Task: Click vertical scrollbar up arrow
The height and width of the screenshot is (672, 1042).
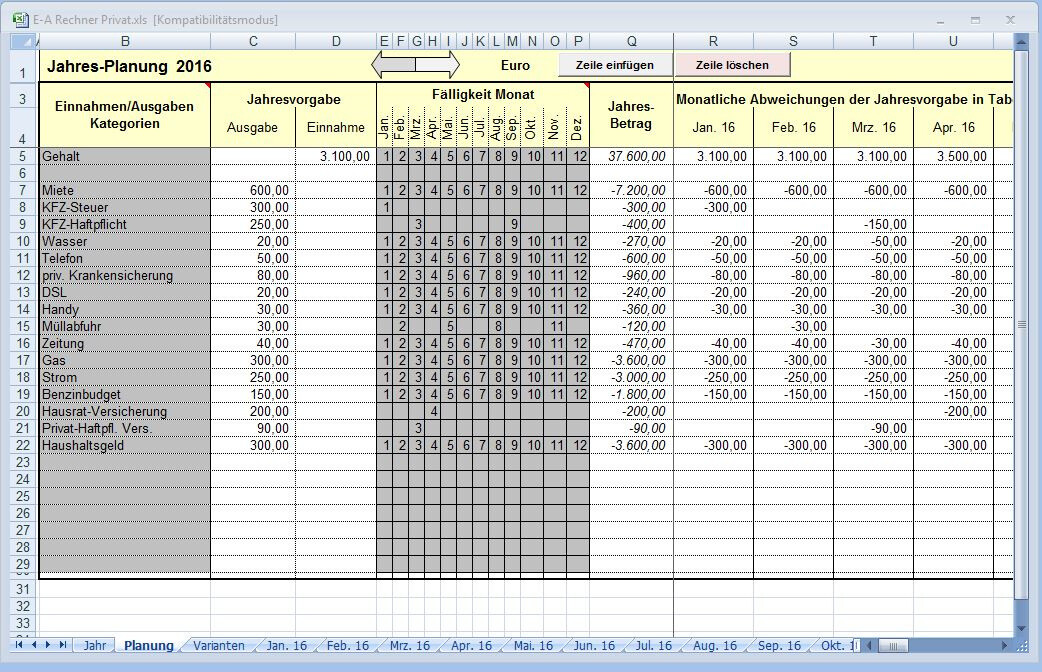Action: coord(1021,41)
